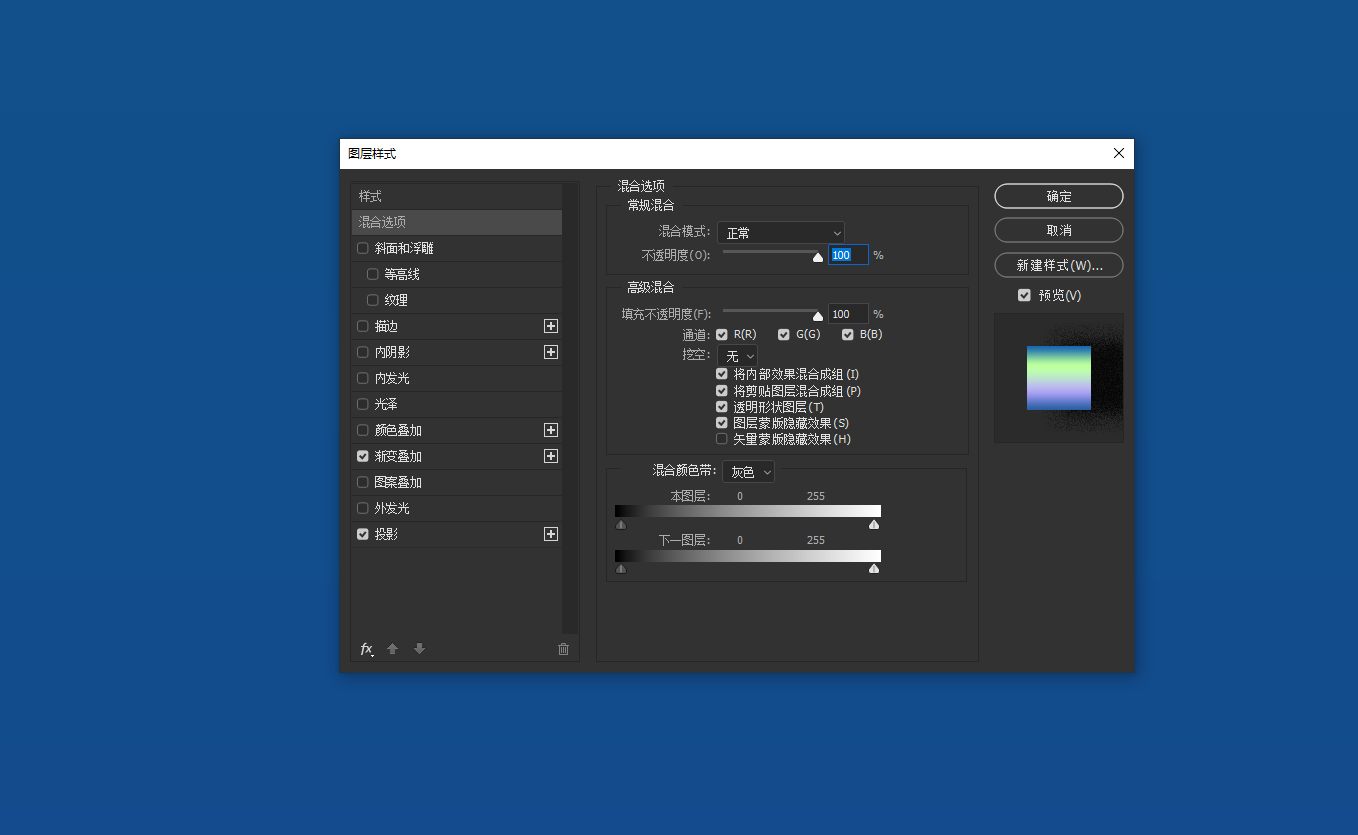Open the 挖空 dropdown
This screenshot has height=835, width=1358.
737,356
